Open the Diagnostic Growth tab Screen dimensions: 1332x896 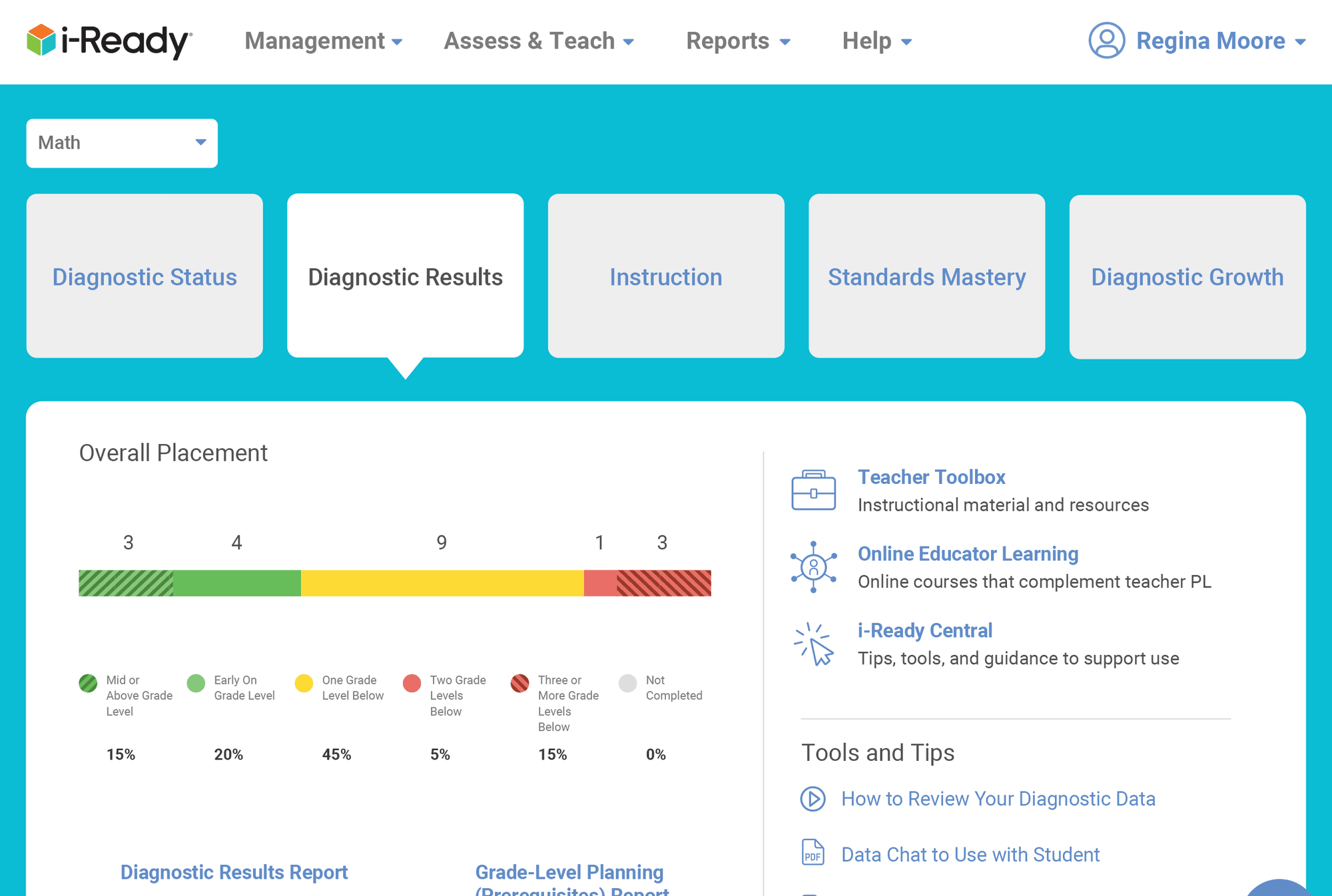1187,277
